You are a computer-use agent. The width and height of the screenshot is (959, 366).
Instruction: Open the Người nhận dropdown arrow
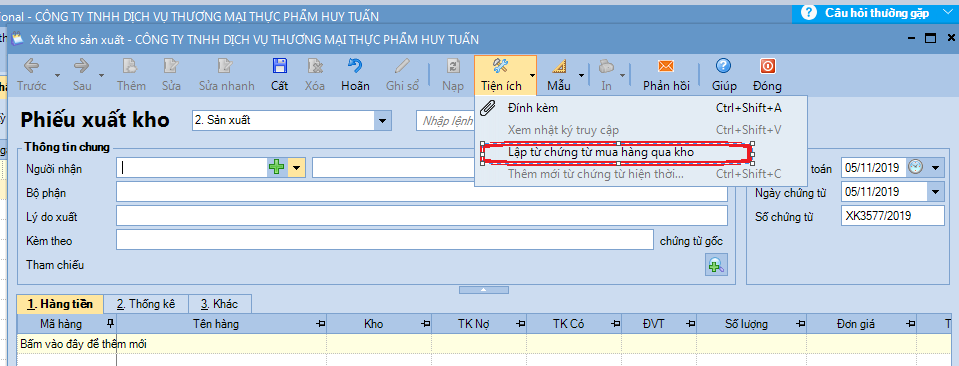[297, 167]
